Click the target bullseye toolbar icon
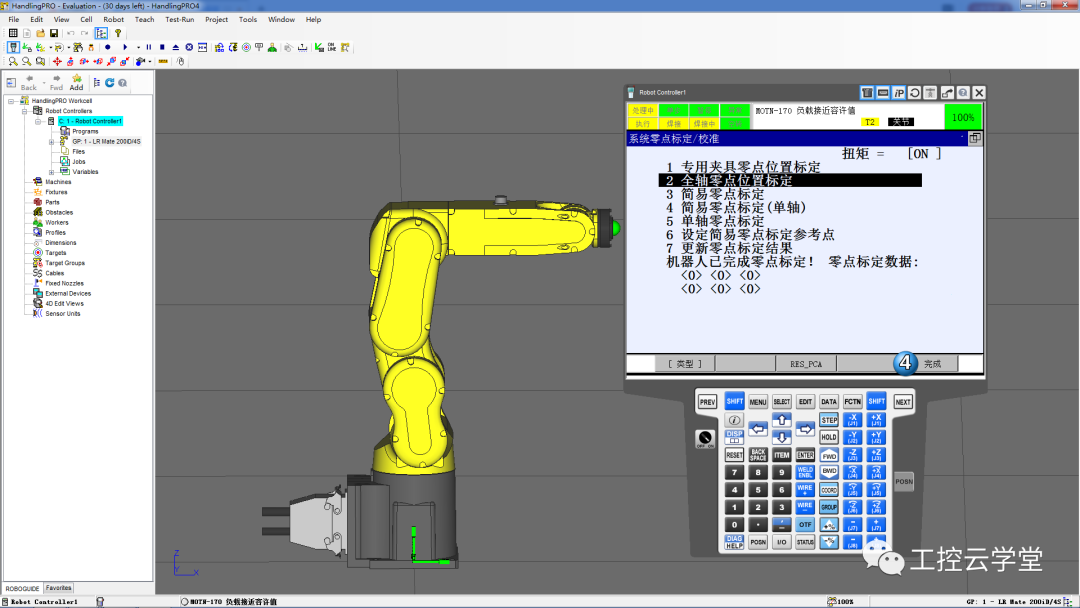Viewport: 1080px width, 608px height. pyautogui.click(x=246, y=47)
